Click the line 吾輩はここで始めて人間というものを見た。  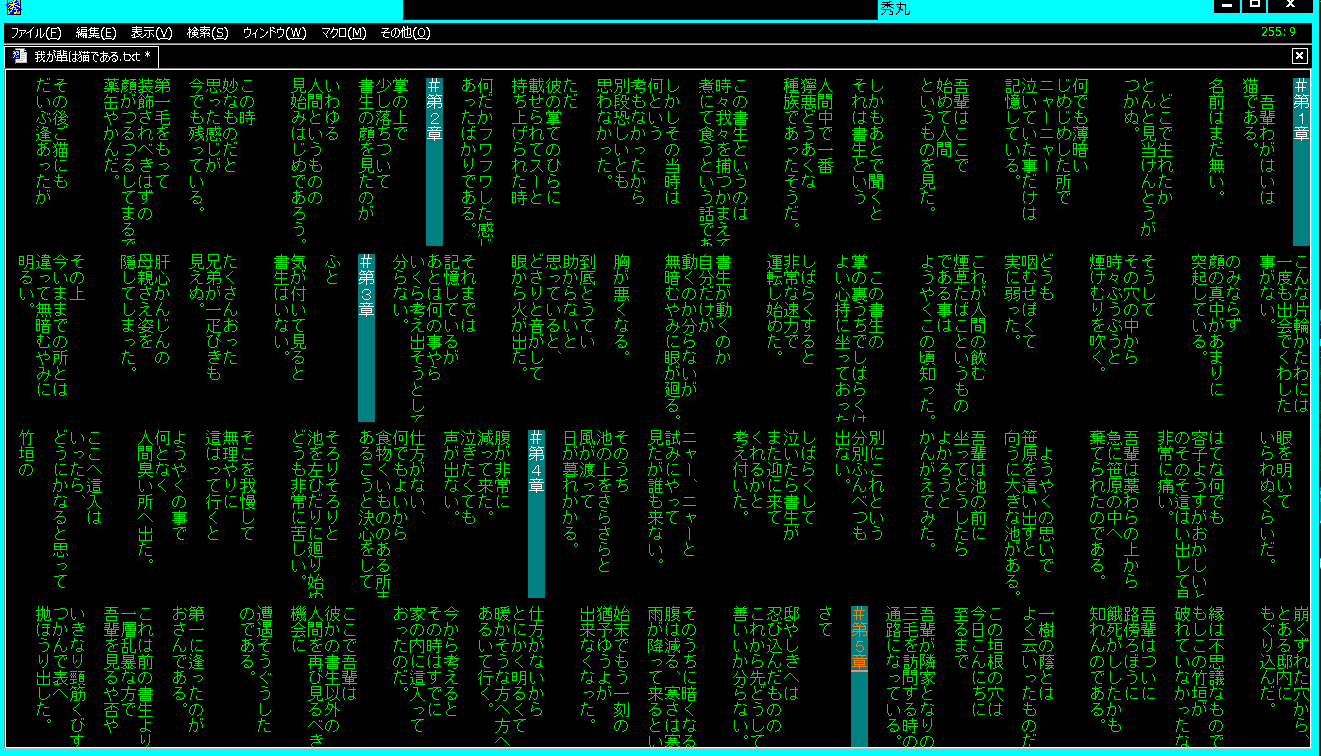click(944, 145)
